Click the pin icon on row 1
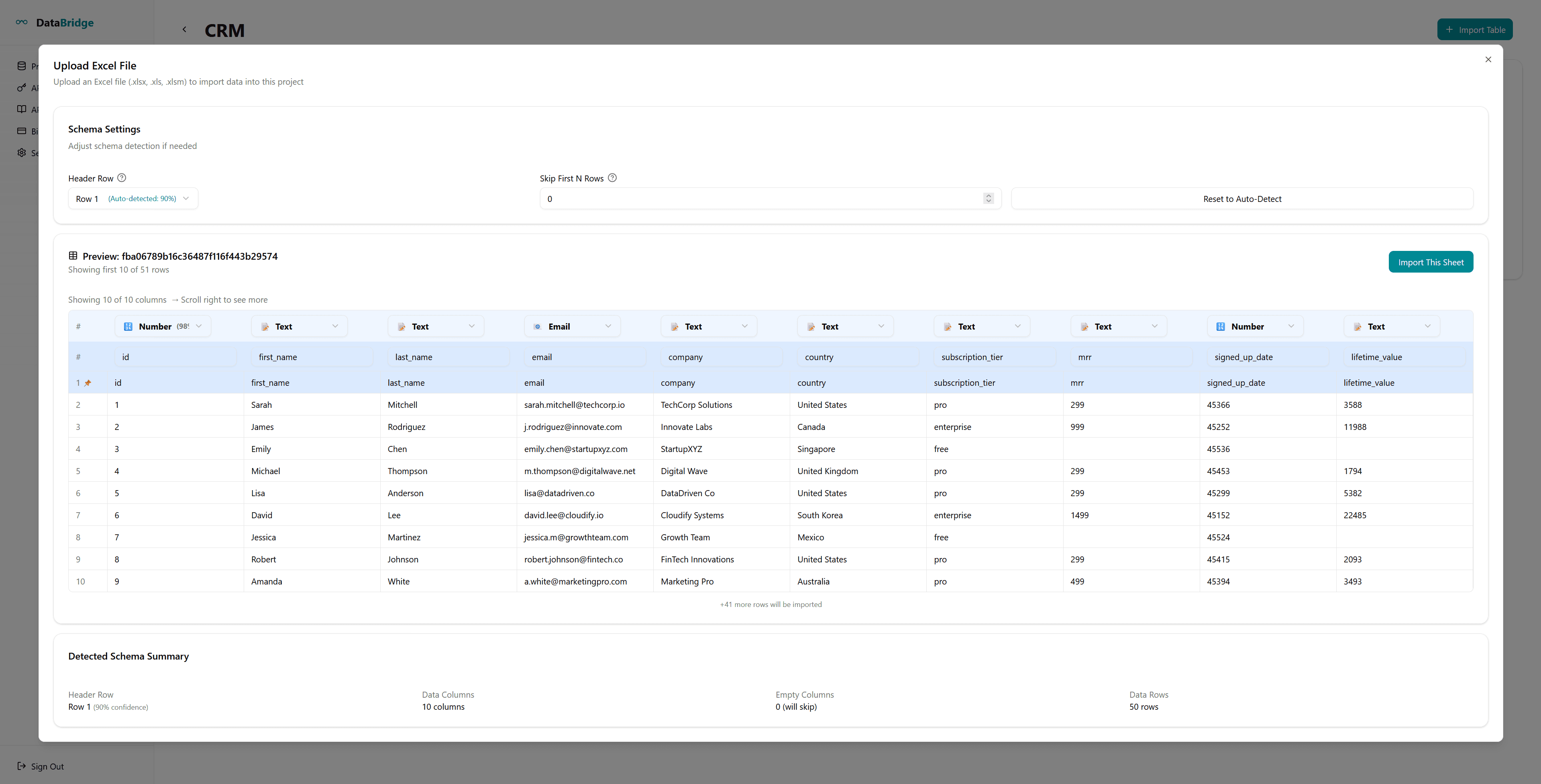 point(88,383)
